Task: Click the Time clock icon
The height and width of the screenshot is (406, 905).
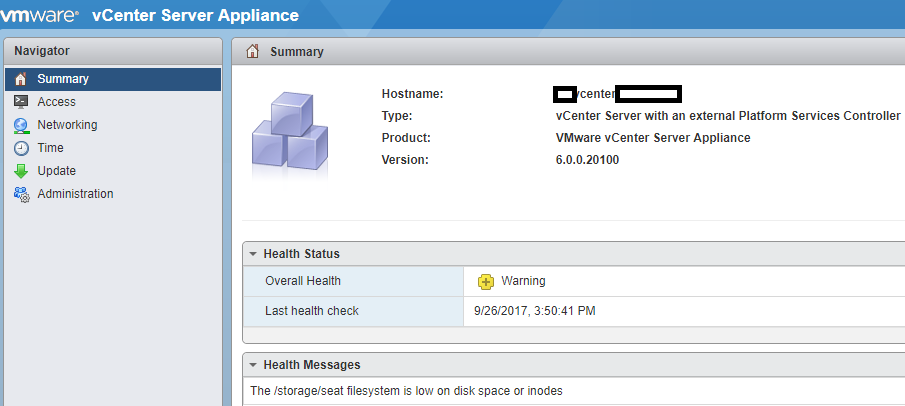Action: 21,148
